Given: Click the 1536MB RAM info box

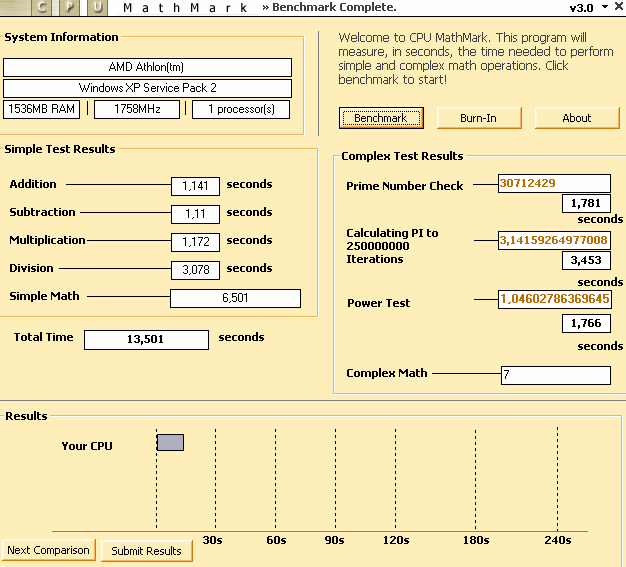Looking at the screenshot, I should 41,109.
